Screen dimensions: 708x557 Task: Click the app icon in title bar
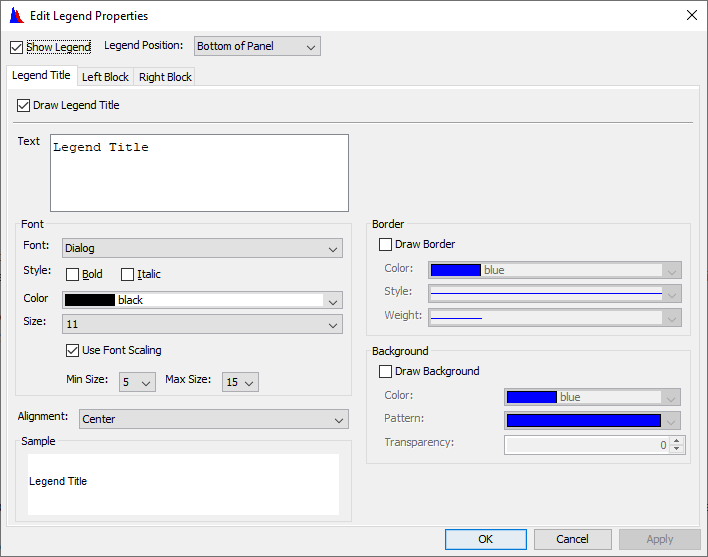tap(15, 15)
